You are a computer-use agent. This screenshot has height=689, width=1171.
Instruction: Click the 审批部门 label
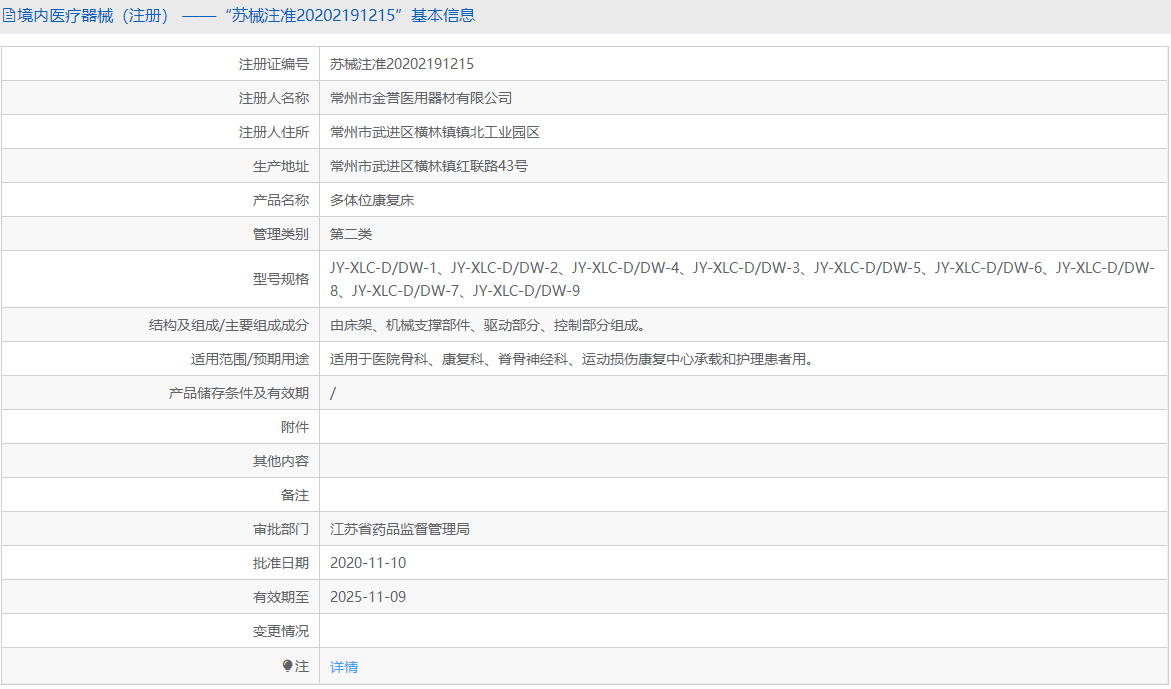[281, 529]
